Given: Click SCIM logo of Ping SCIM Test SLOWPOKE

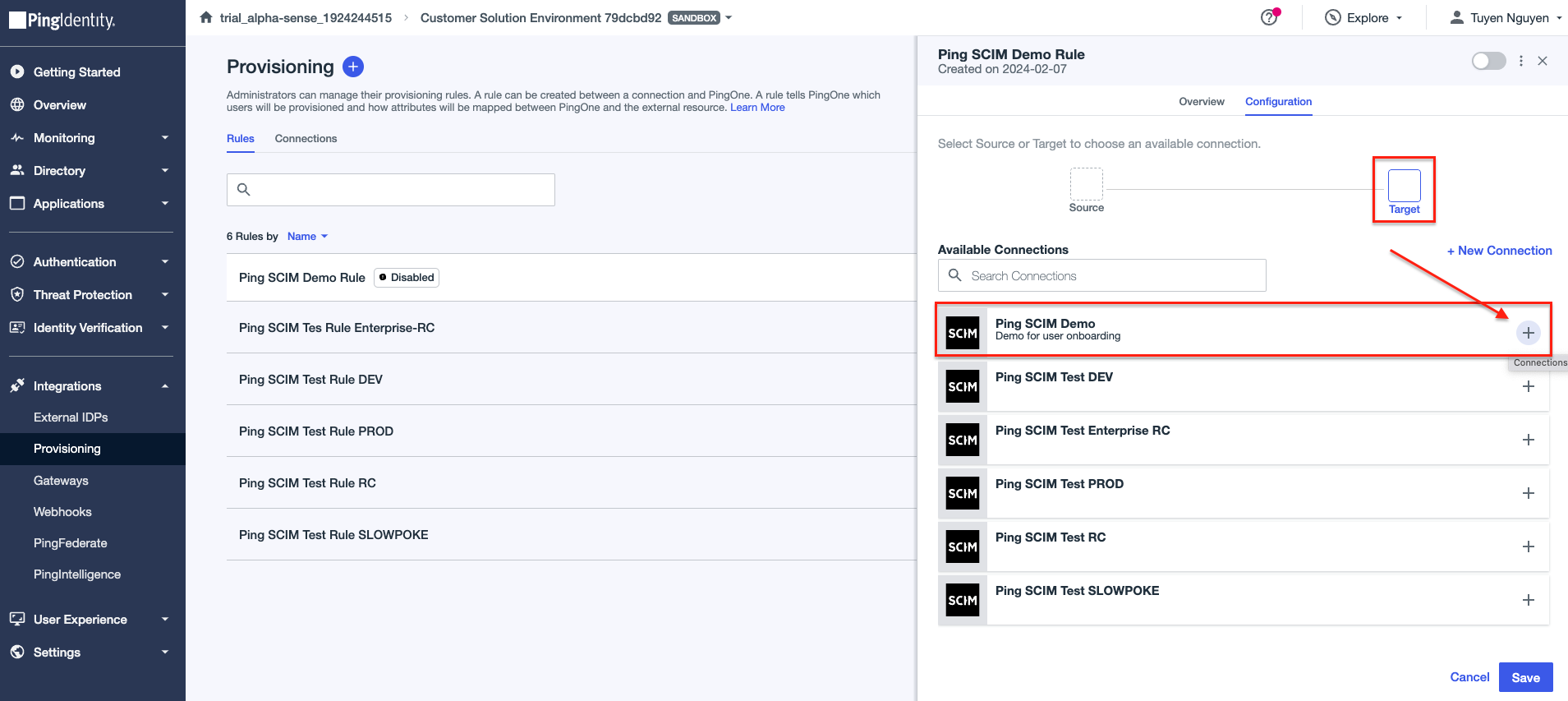Looking at the screenshot, I should 963,600.
